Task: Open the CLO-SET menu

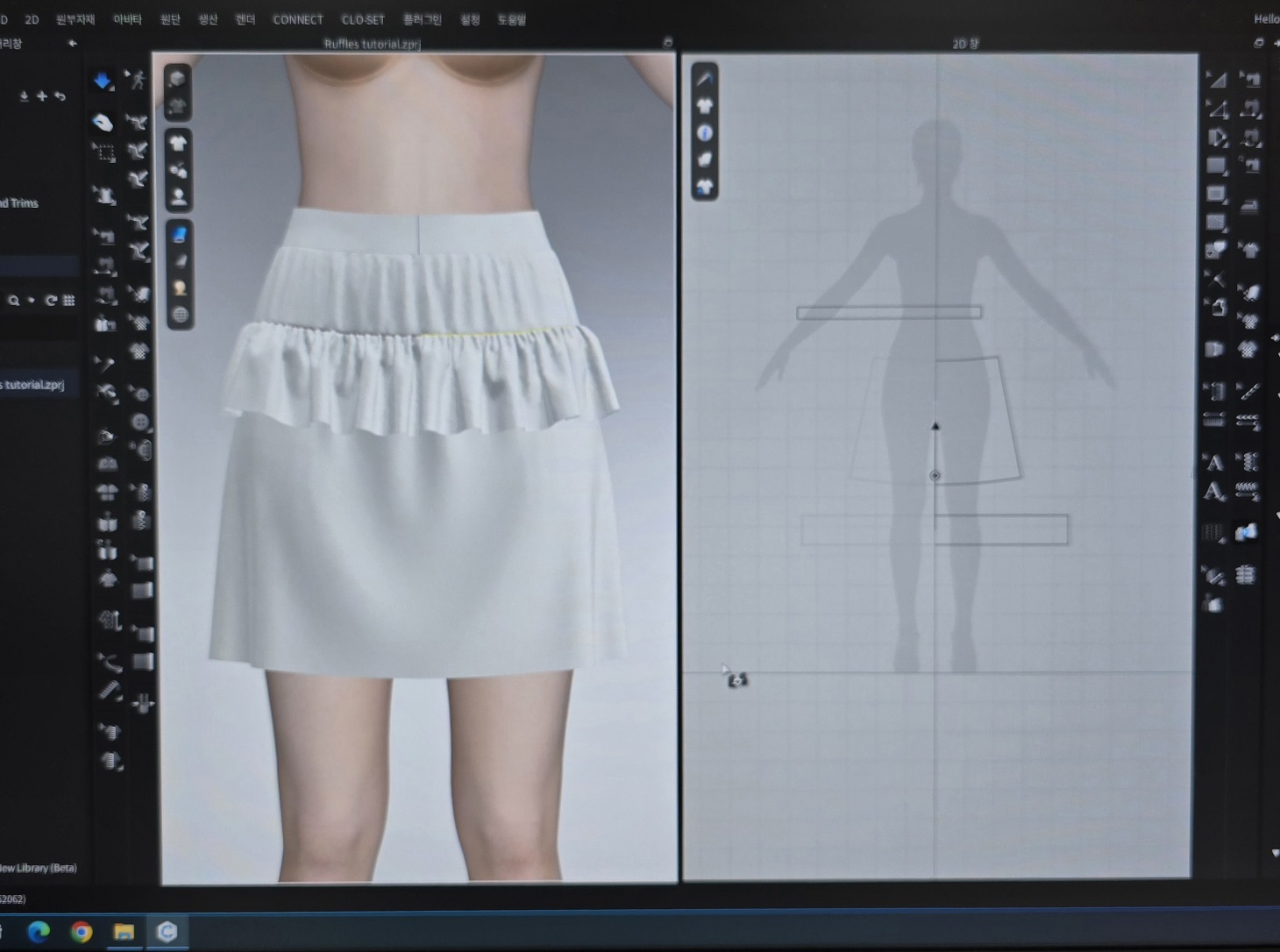Action: point(363,19)
